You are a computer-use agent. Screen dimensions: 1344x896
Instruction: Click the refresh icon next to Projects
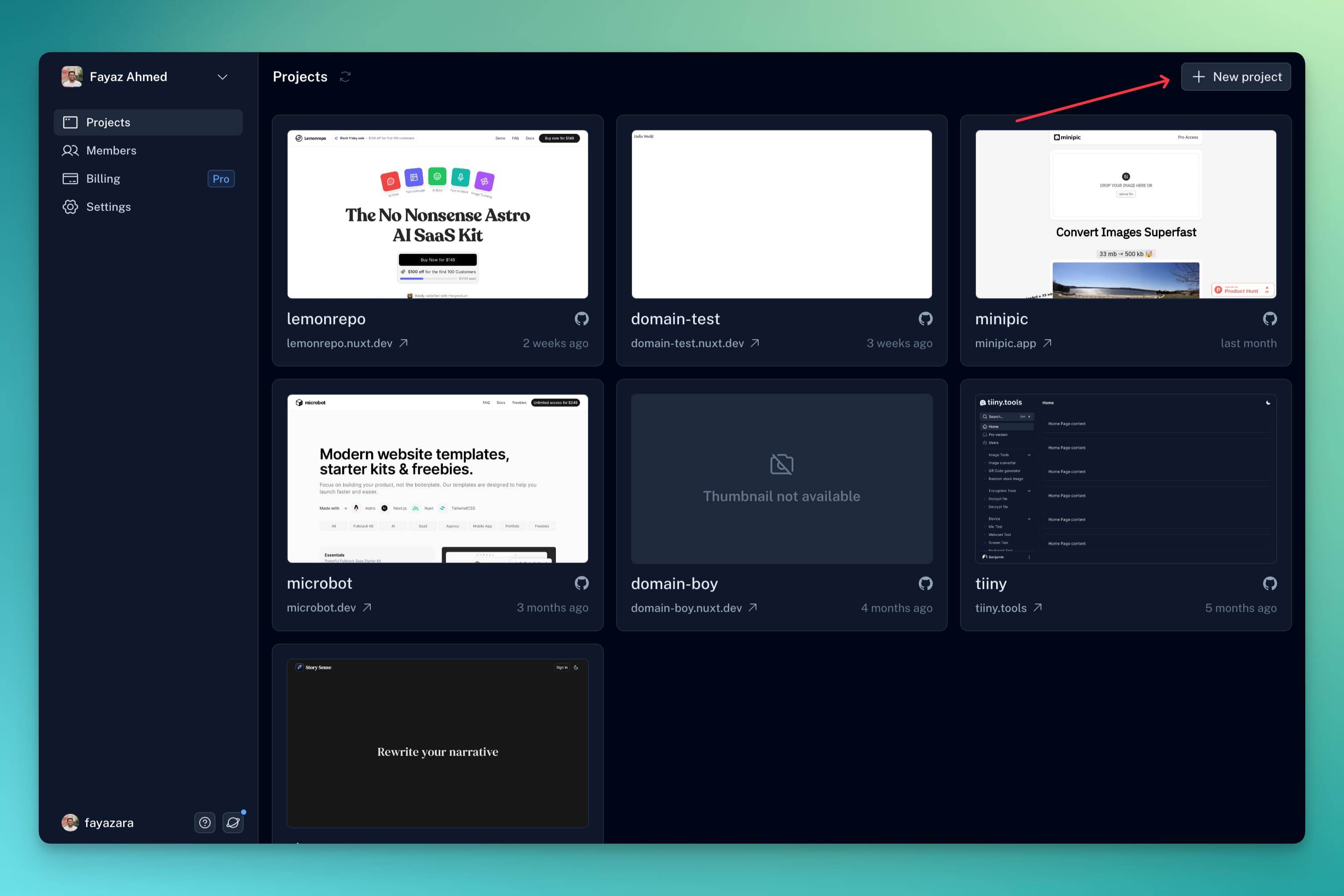pos(345,77)
